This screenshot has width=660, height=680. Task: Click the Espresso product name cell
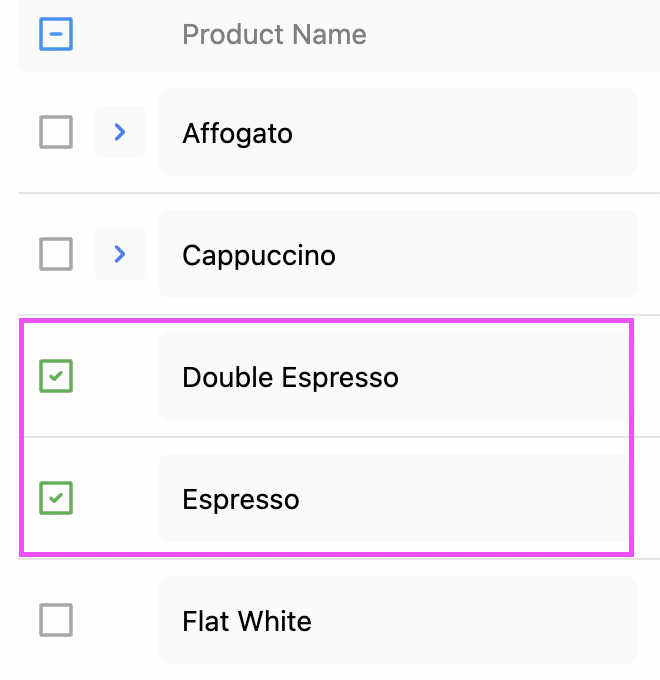point(397,499)
